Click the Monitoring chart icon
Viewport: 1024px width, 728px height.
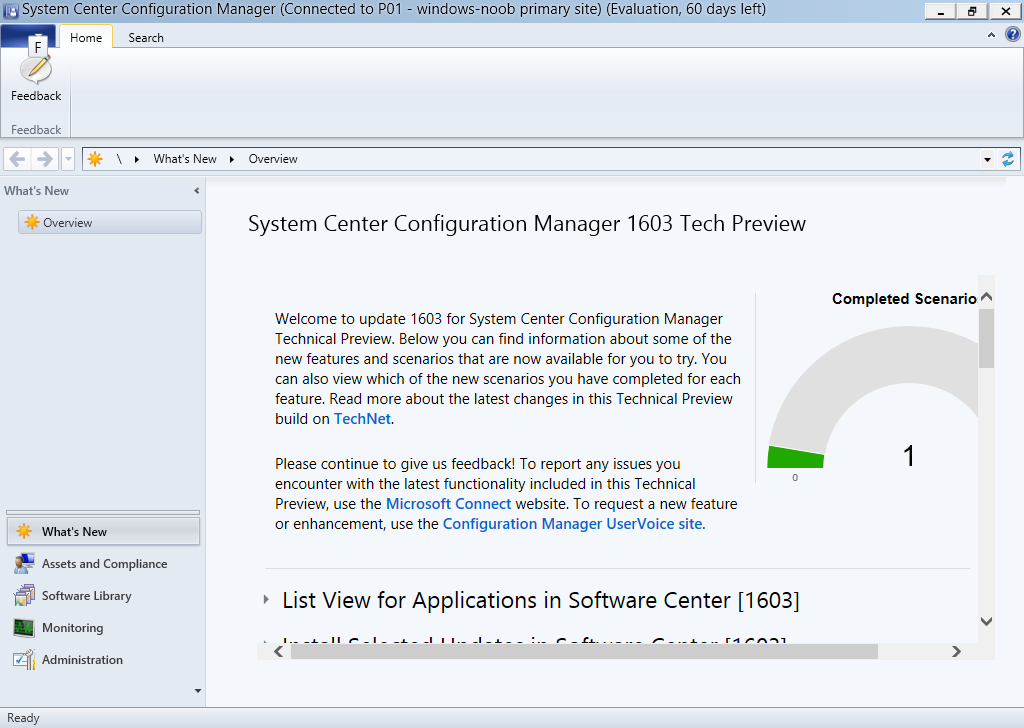[24, 627]
